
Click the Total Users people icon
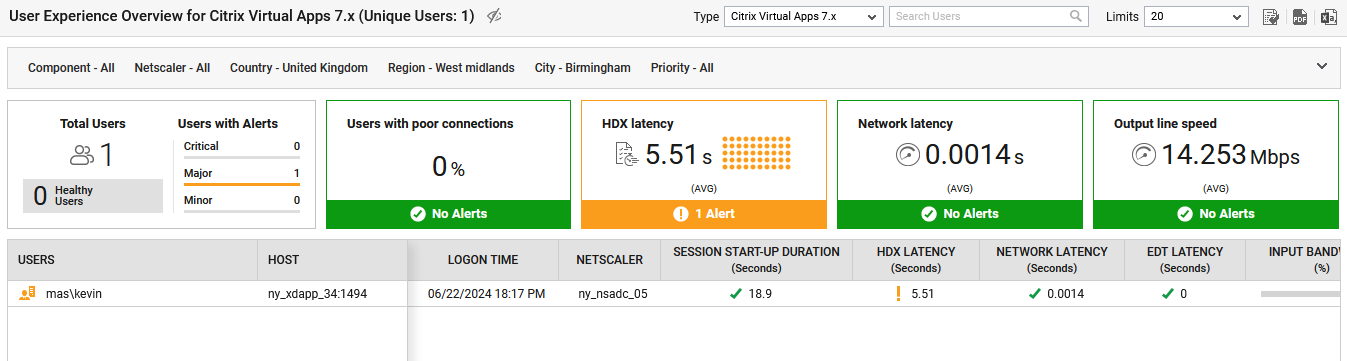[82, 155]
